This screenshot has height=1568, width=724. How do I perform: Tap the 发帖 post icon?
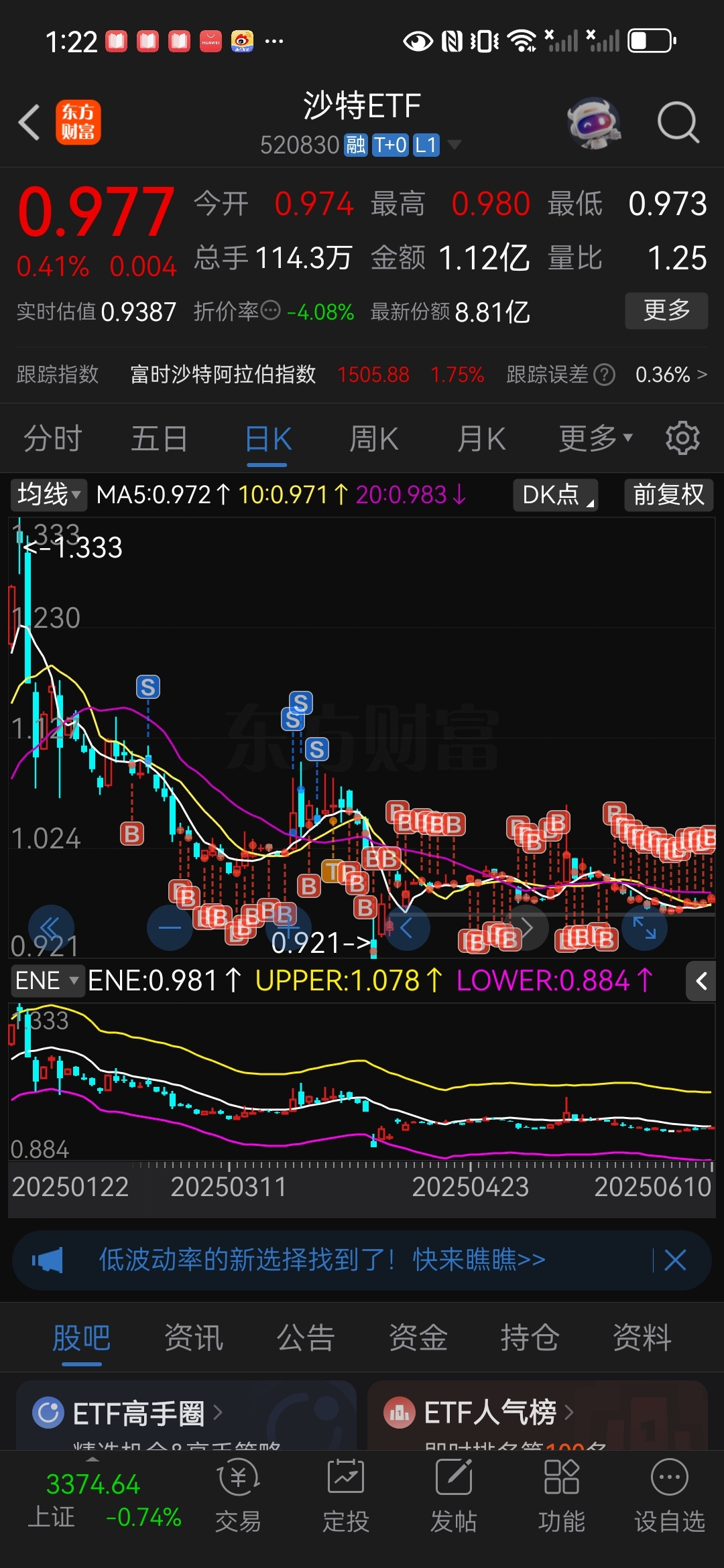coord(454,1477)
